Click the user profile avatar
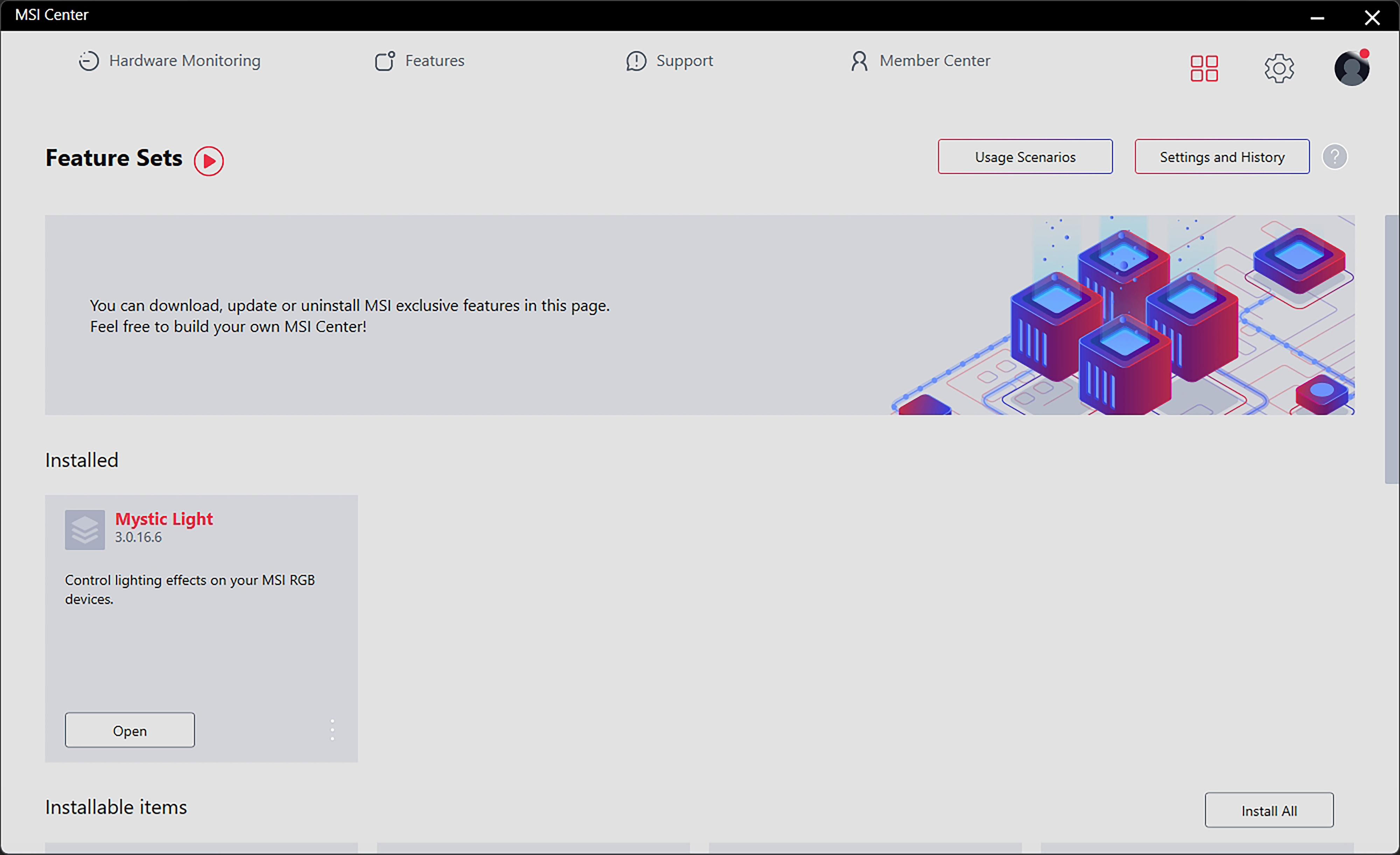This screenshot has width=1400, height=855. click(1351, 69)
